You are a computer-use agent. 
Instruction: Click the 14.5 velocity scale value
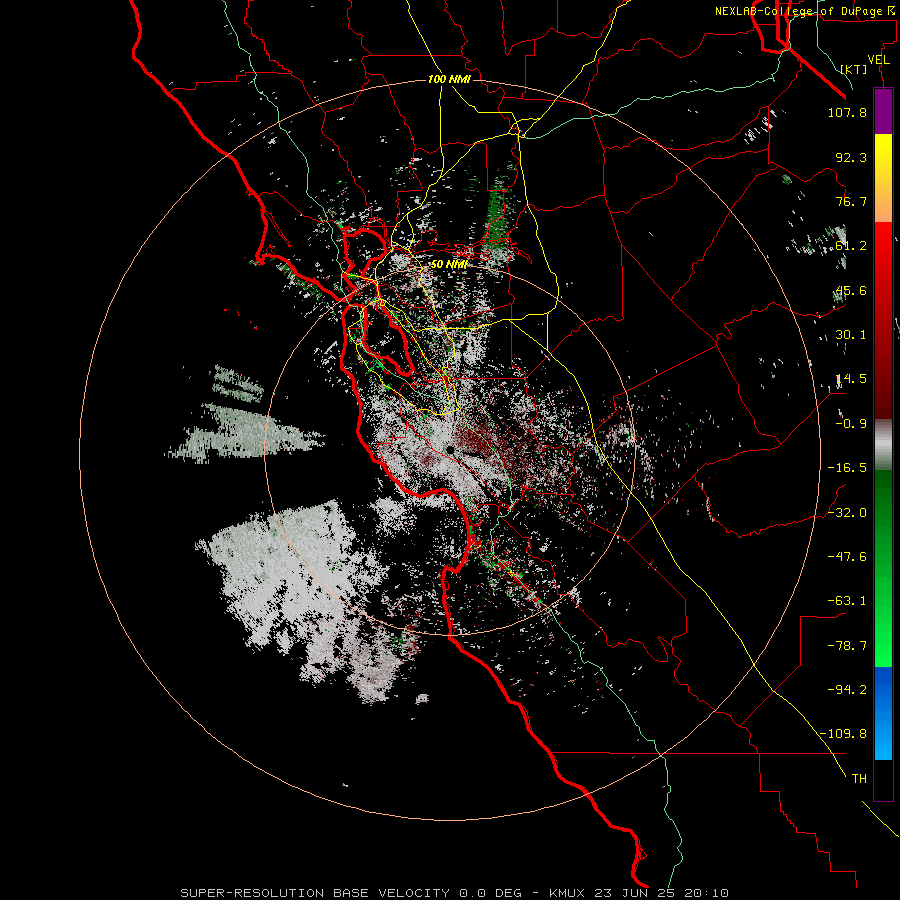coord(851,379)
